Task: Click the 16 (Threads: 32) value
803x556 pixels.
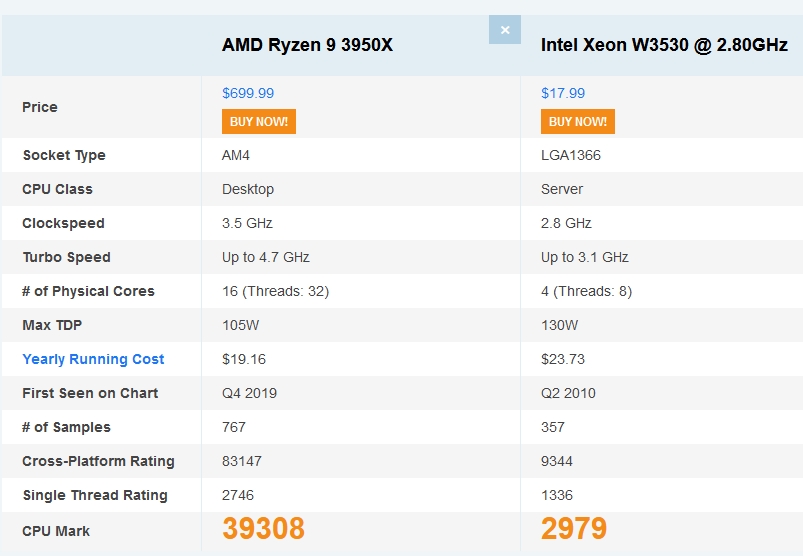Action: [276, 291]
